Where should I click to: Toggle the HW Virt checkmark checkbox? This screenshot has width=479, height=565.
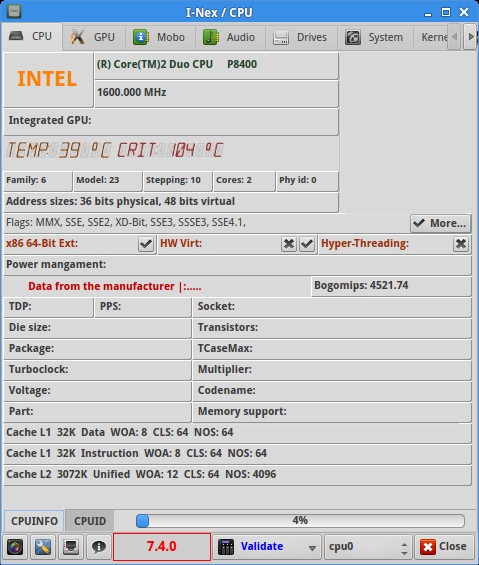point(307,244)
